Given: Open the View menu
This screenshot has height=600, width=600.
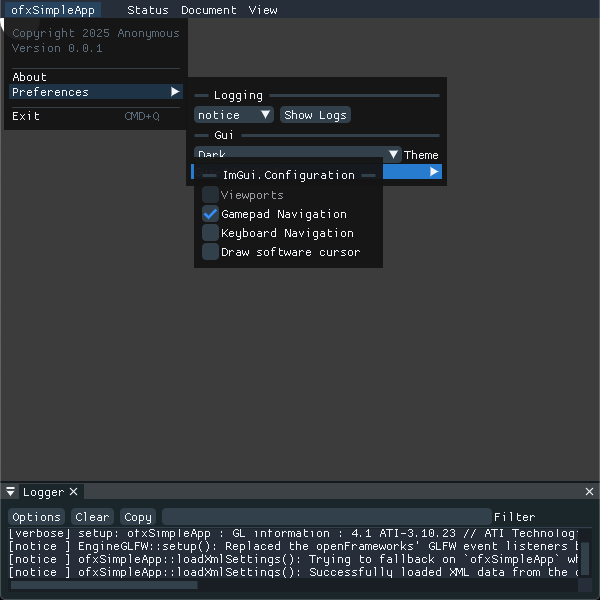Looking at the screenshot, I should pos(263,10).
